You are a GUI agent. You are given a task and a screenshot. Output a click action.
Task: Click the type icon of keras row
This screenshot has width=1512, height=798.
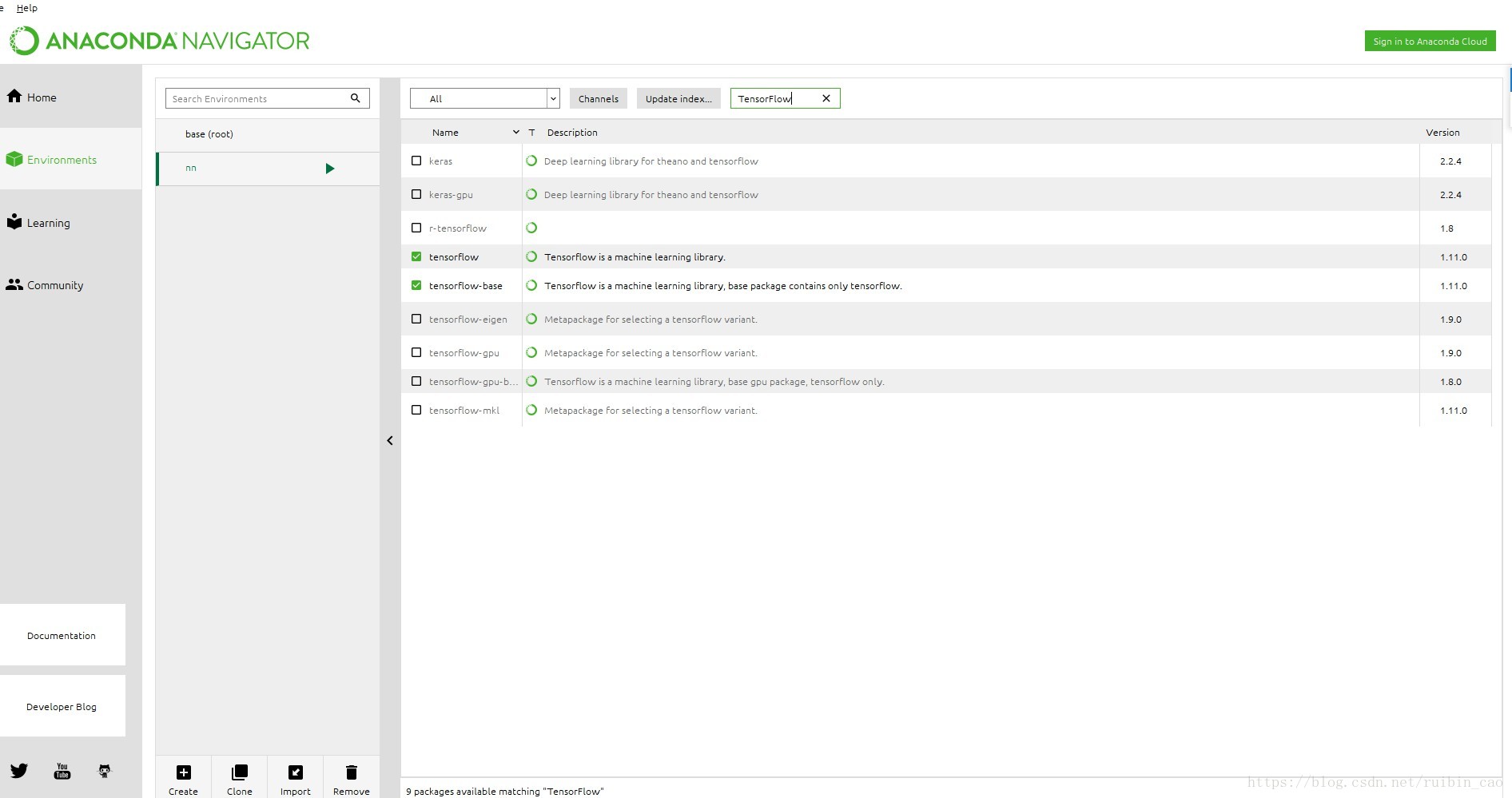pyautogui.click(x=531, y=161)
